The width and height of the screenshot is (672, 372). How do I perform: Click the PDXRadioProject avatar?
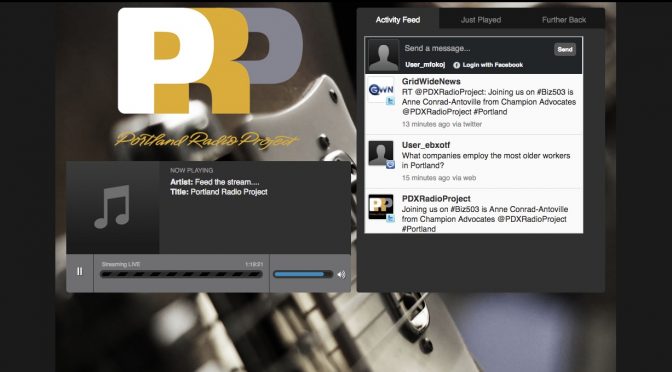[381, 207]
